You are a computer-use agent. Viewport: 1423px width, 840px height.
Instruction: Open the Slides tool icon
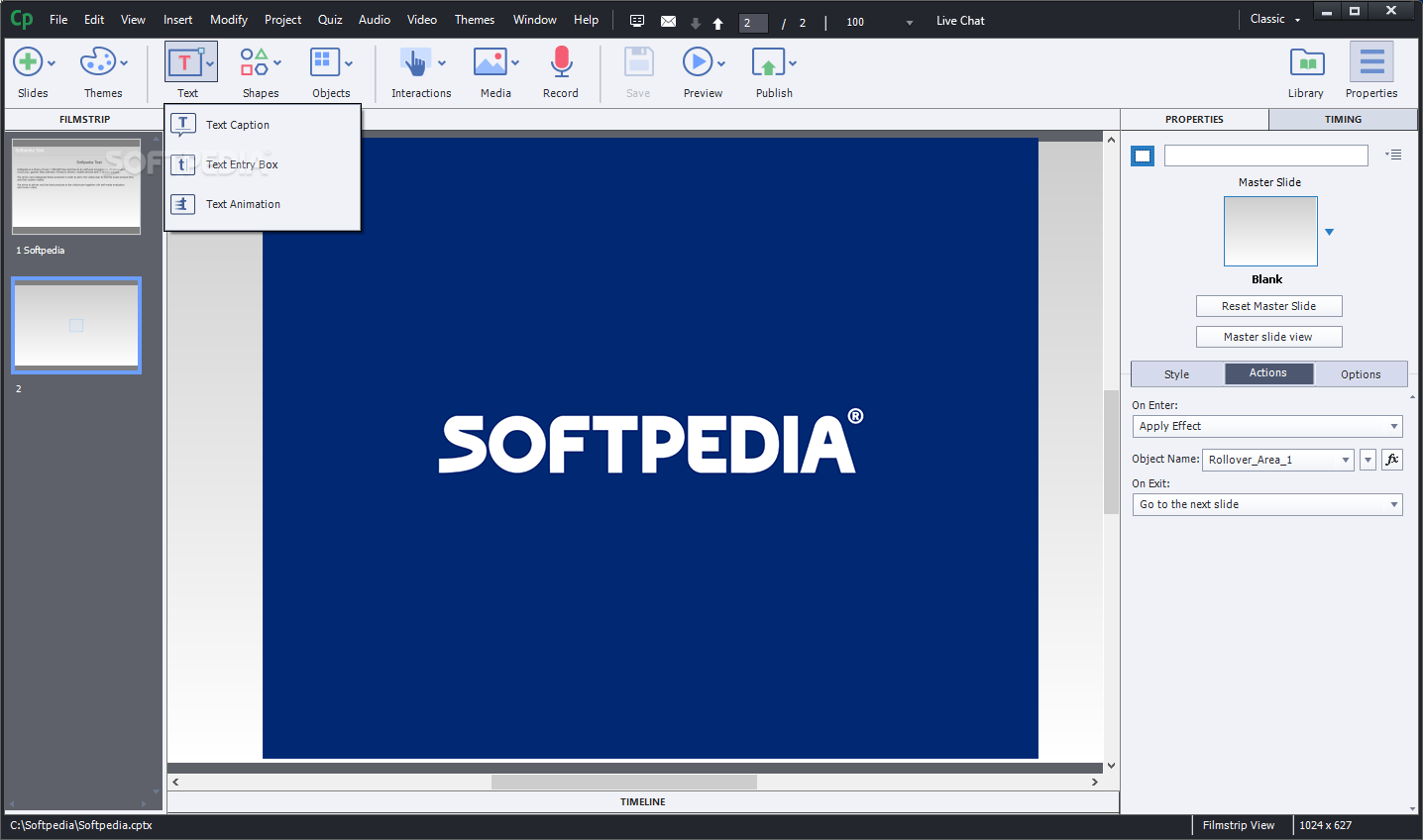pos(28,62)
